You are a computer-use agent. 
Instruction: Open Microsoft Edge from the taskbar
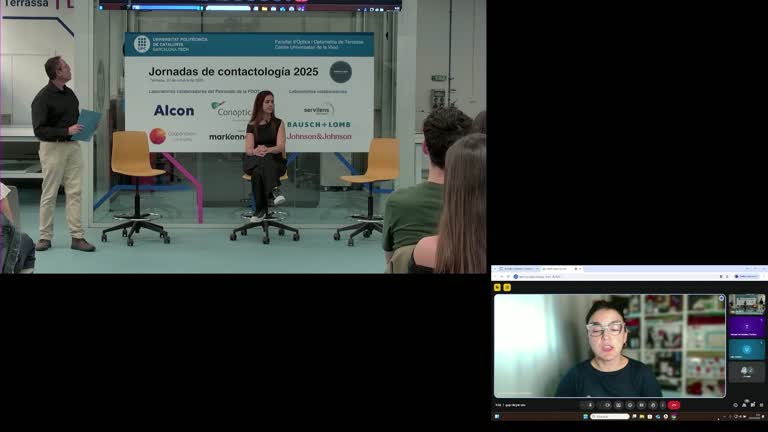(658, 417)
